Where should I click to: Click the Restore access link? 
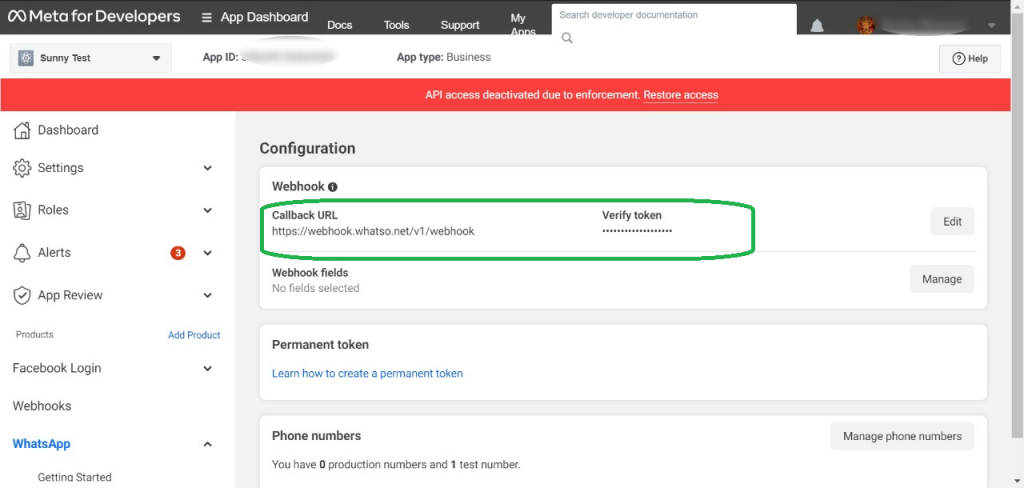(680, 95)
